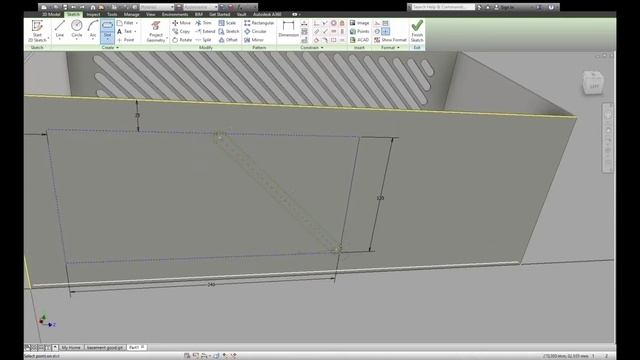
Task: Click the Points import tool
Action: click(360, 31)
